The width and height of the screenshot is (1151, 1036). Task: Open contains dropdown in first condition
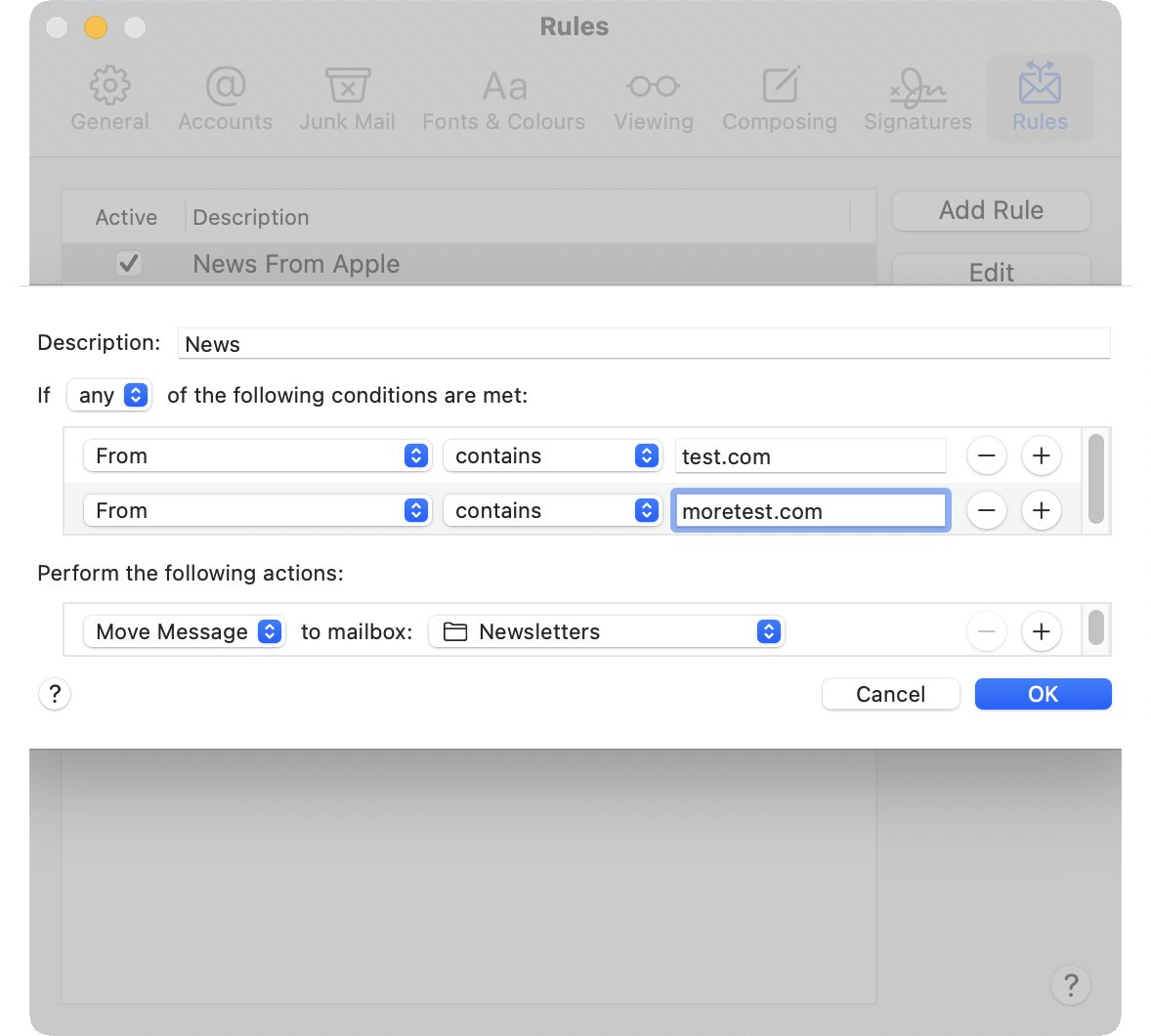pyautogui.click(x=552, y=455)
